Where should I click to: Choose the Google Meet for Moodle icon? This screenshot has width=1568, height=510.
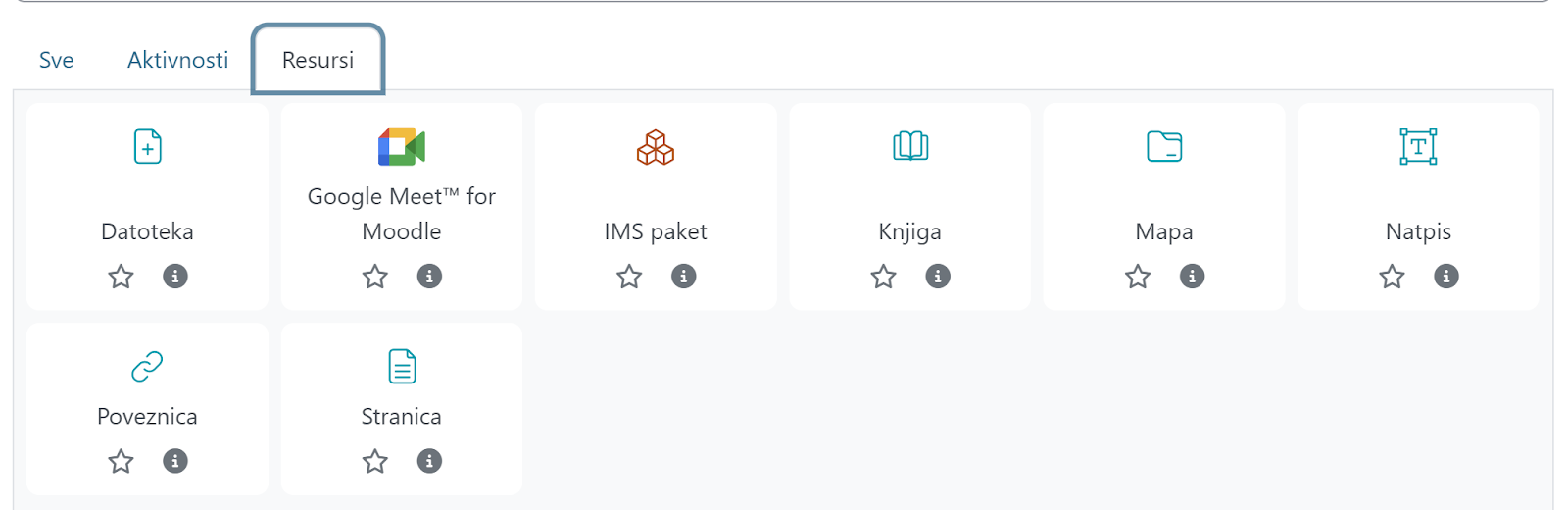pyautogui.click(x=402, y=147)
